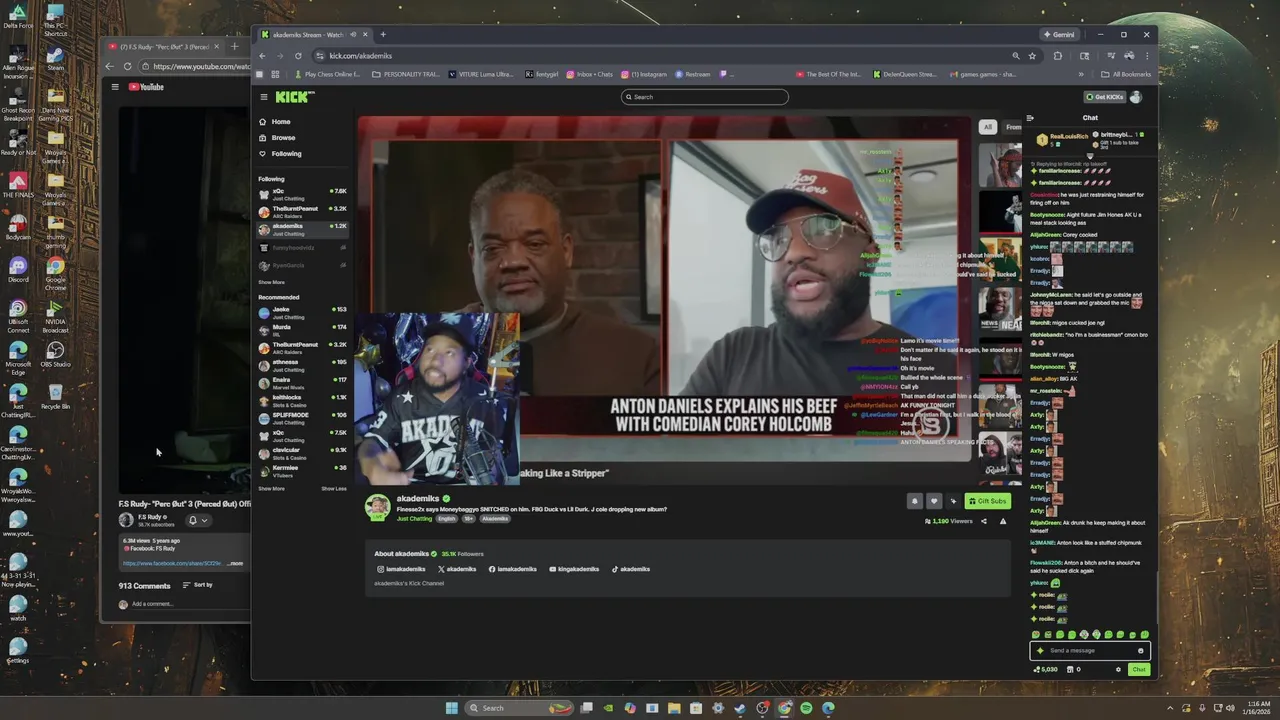Open Kermiee recommended channel
1280x720 pixels.
302,471
